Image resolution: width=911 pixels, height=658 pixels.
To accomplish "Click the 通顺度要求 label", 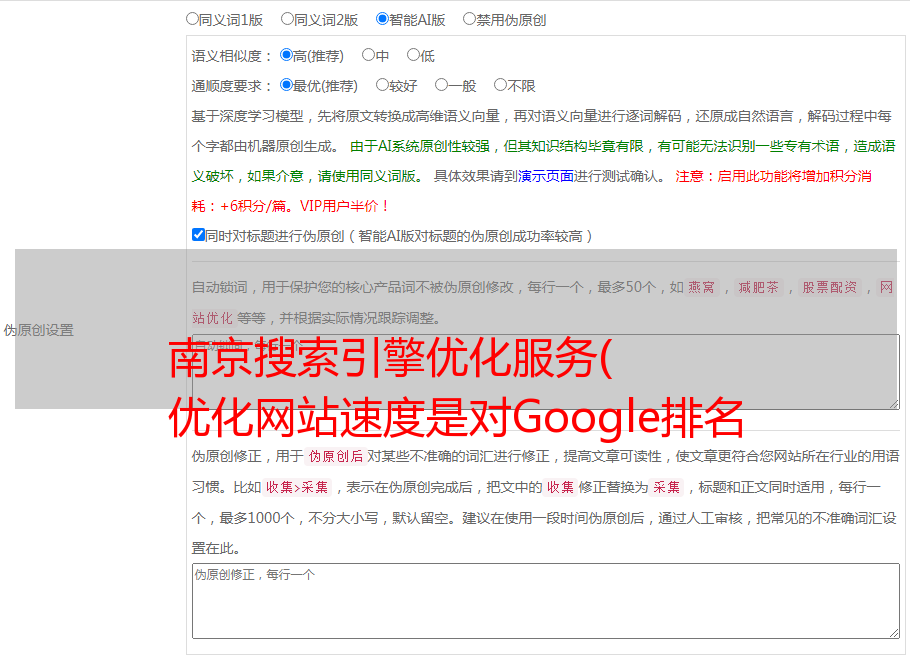I will tap(232, 86).
